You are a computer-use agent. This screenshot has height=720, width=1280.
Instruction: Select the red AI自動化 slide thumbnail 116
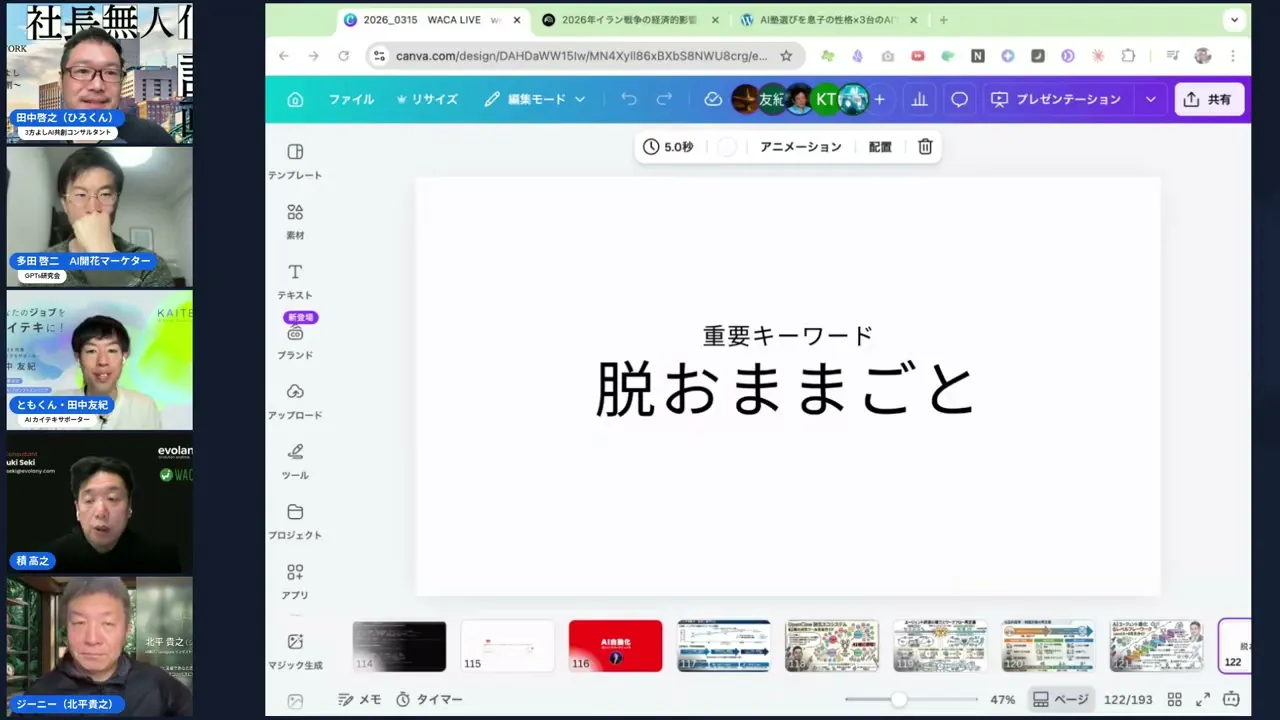[615, 646]
